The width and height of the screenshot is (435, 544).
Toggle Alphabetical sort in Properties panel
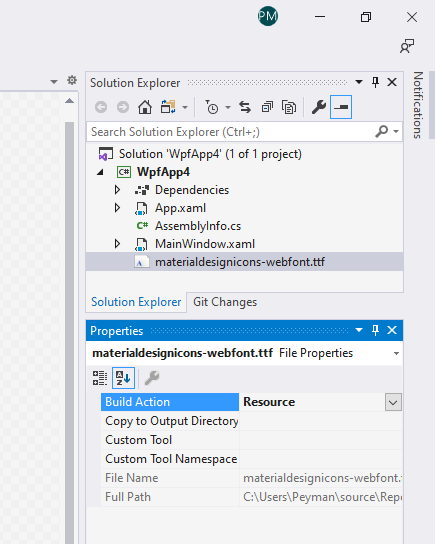(x=123, y=378)
